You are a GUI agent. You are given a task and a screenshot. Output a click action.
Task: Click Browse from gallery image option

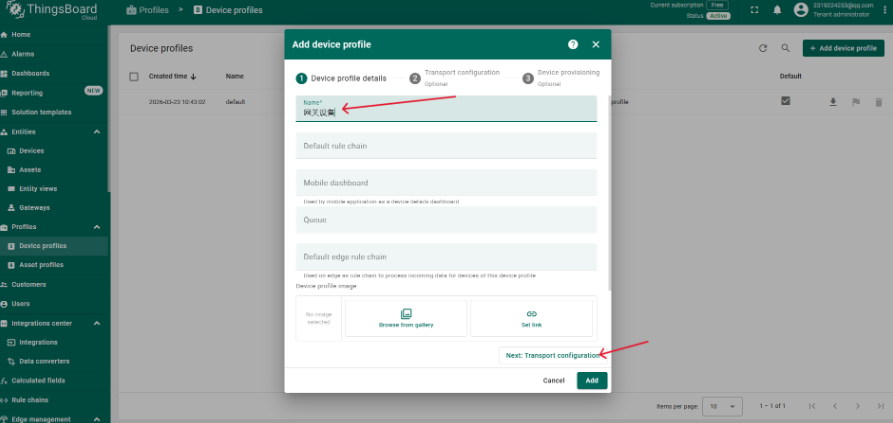pyautogui.click(x=406, y=318)
